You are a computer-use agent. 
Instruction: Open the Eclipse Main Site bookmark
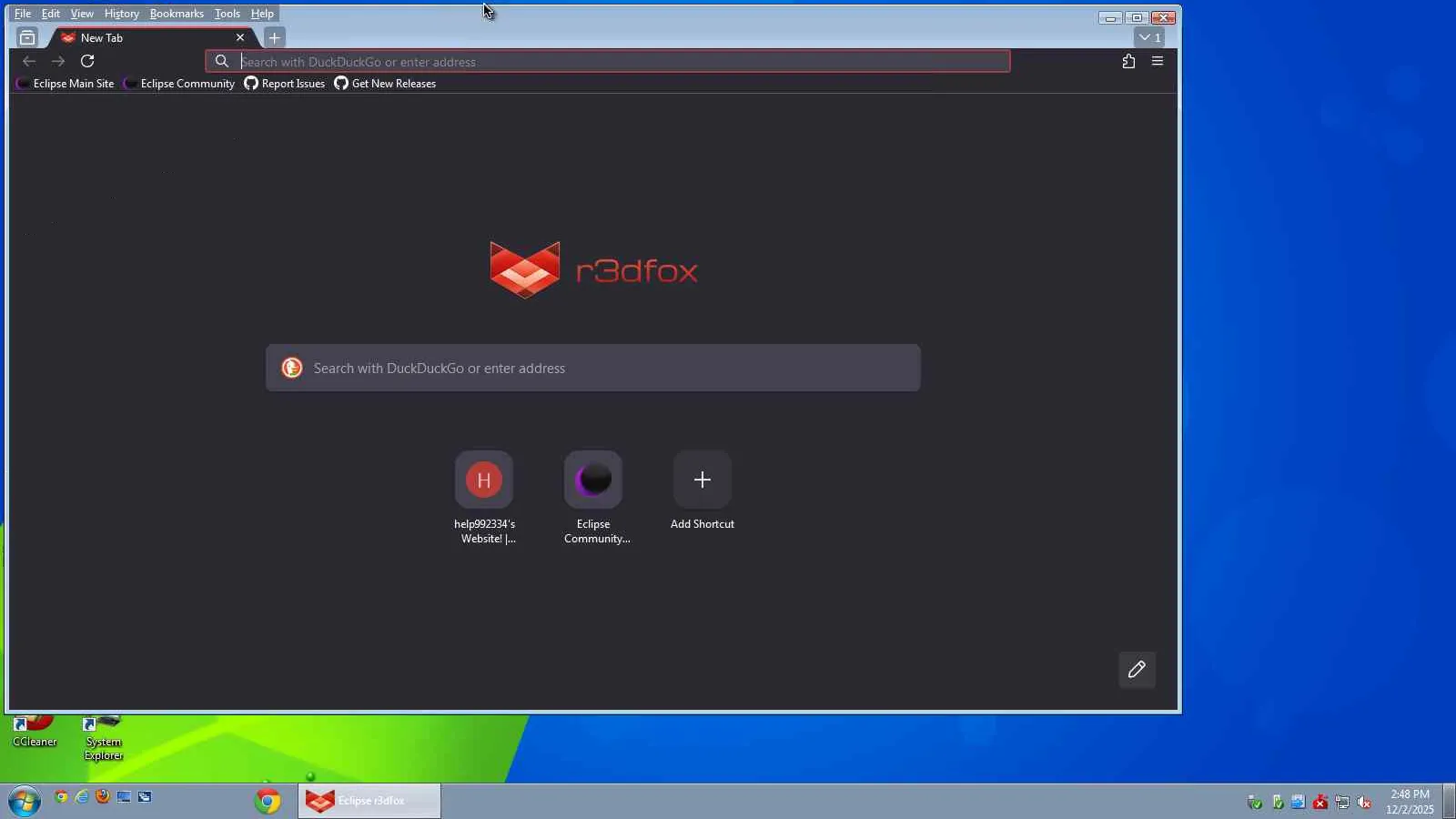[x=66, y=84]
